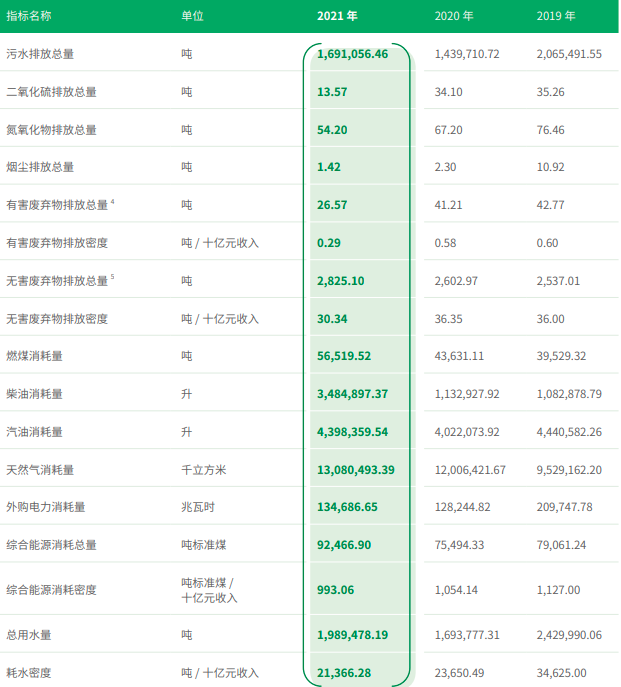Click the 燃煤消耗量 2021 value 56,519.52
The height and width of the screenshot is (687, 621).
coord(344,356)
